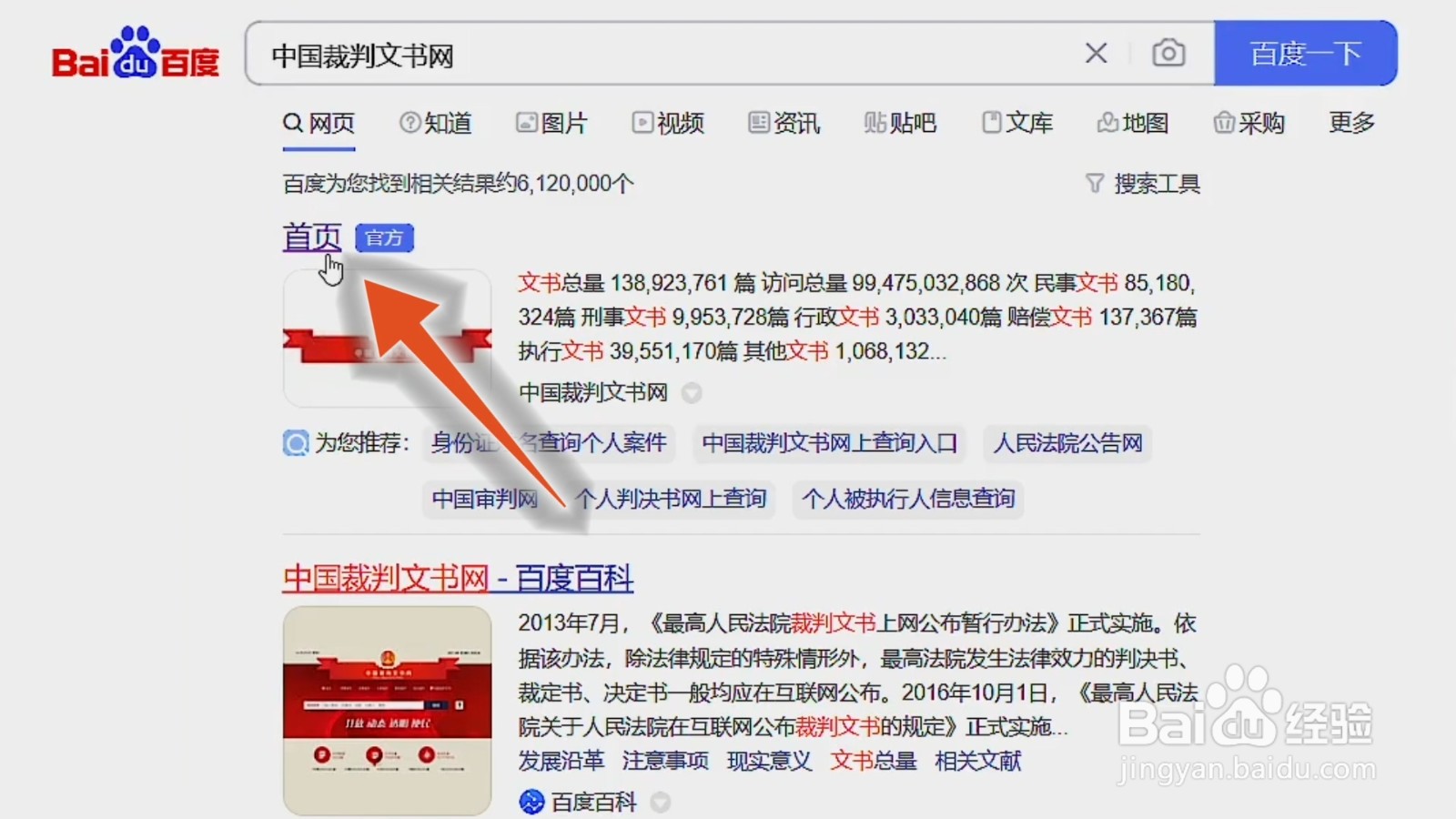This screenshot has height=819, width=1456.
Task: Click the 百度百科 source icon
Action: tap(531, 802)
